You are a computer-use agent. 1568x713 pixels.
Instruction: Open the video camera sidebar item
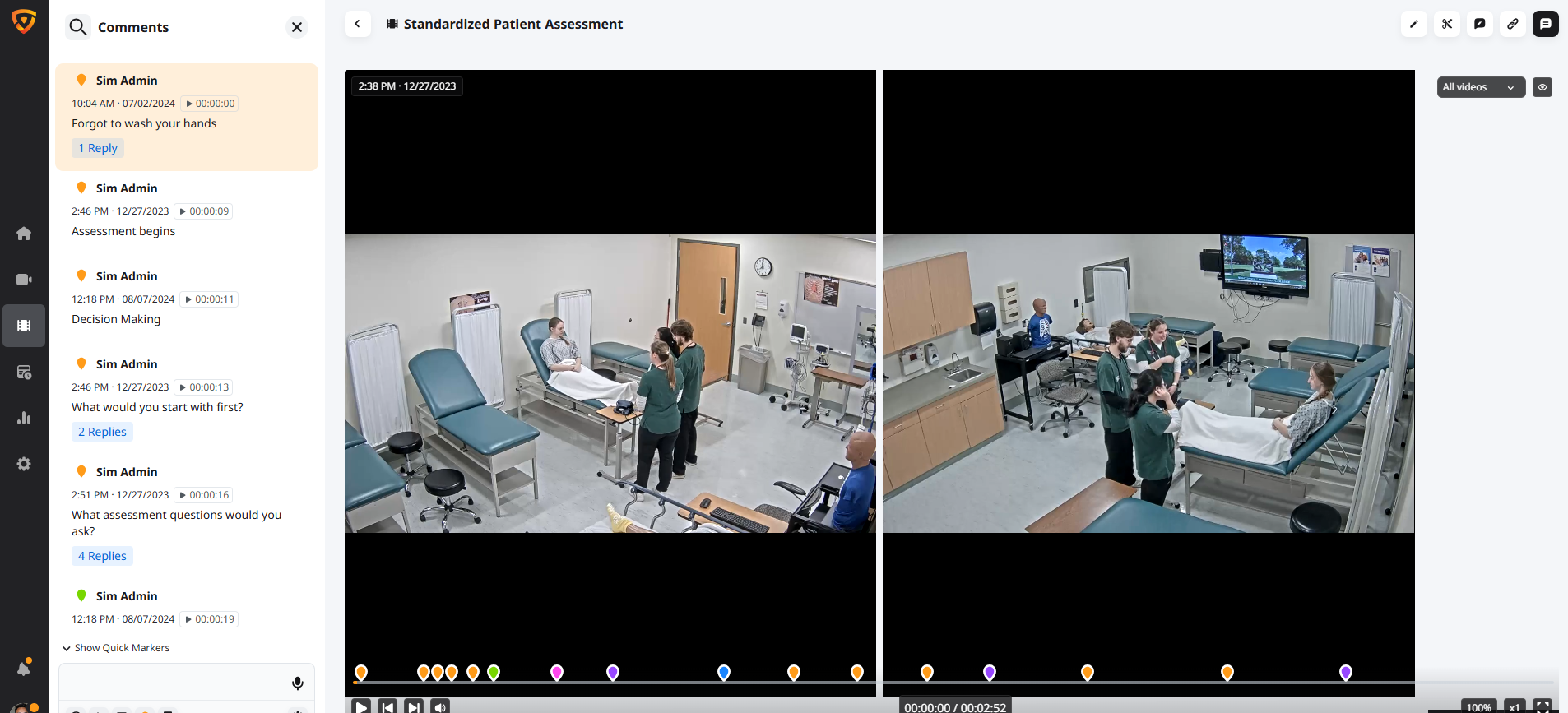pyautogui.click(x=24, y=280)
